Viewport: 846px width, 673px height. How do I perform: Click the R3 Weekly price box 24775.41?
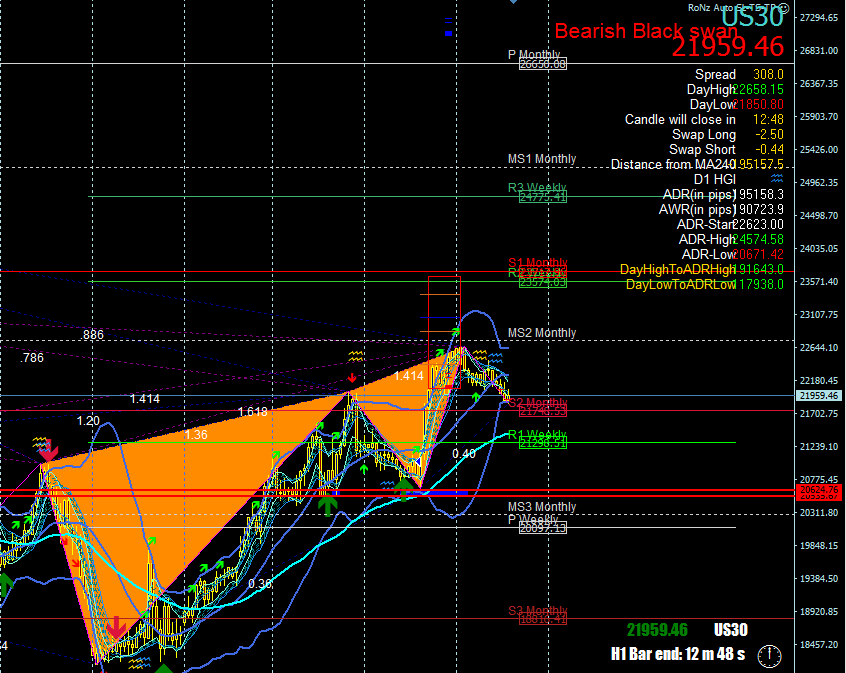pos(543,197)
